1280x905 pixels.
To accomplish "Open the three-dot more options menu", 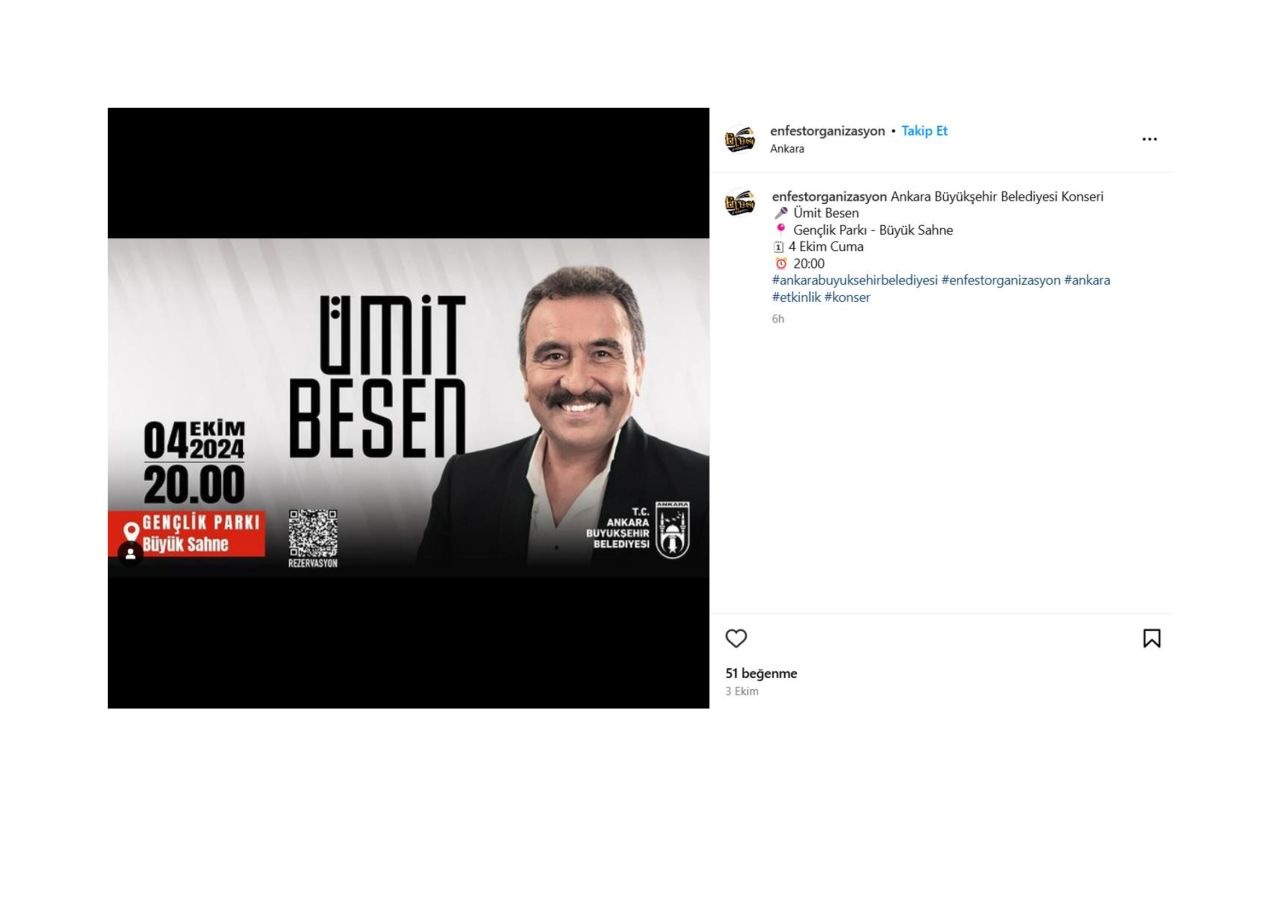I will tap(1150, 139).
